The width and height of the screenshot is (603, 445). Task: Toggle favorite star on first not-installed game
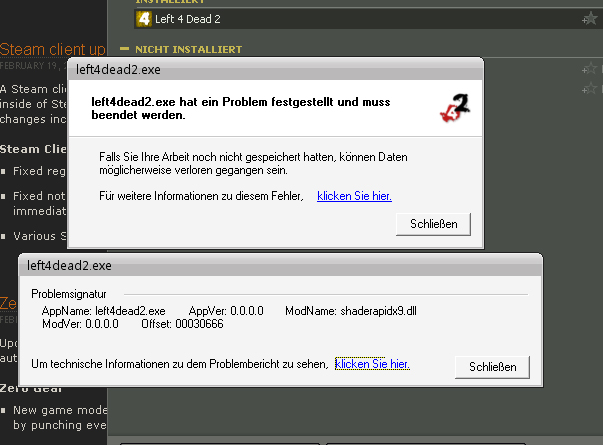pos(590,69)
